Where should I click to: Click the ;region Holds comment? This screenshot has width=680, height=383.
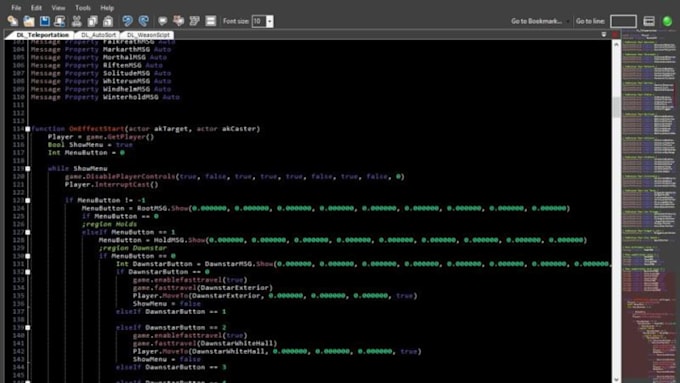coord(109,224)
